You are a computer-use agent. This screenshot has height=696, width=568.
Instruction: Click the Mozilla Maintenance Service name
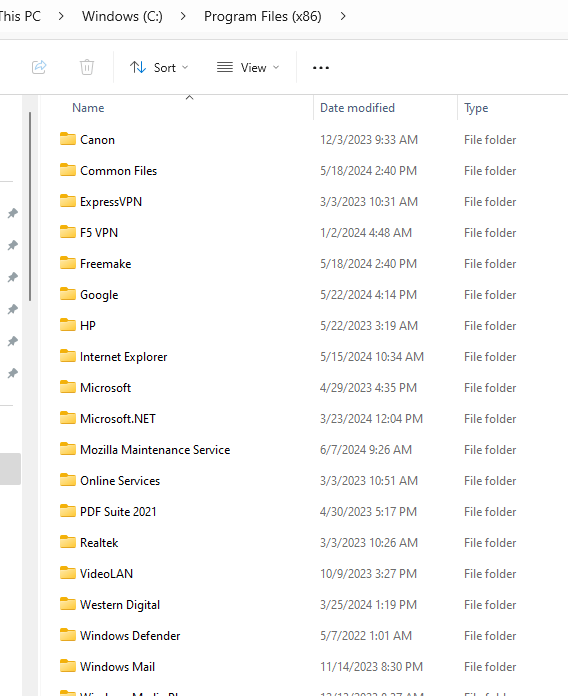(155, 450)
